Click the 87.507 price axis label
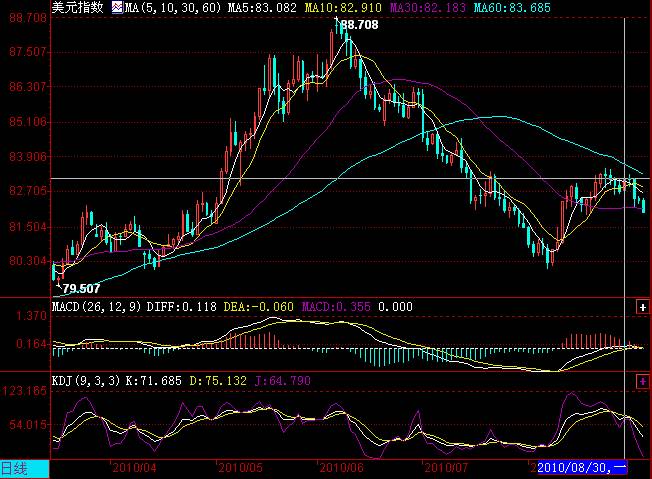652x479 pixels. tap(28, 52)
